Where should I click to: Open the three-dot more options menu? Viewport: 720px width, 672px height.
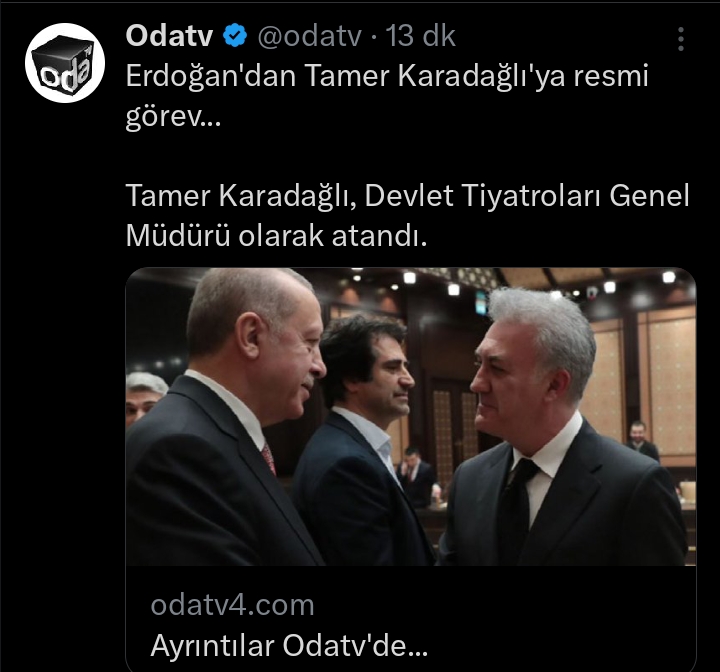(x=681, y=39)
